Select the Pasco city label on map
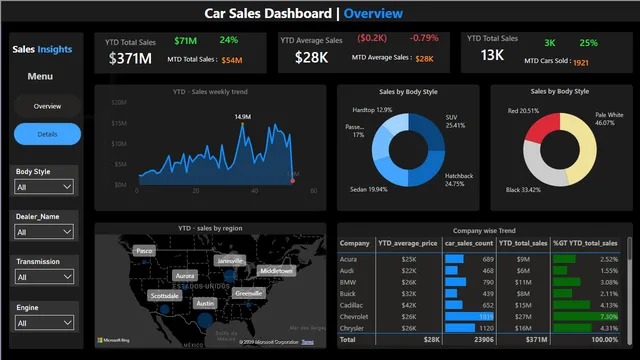The image size is (640, 360). coord(144,251)
